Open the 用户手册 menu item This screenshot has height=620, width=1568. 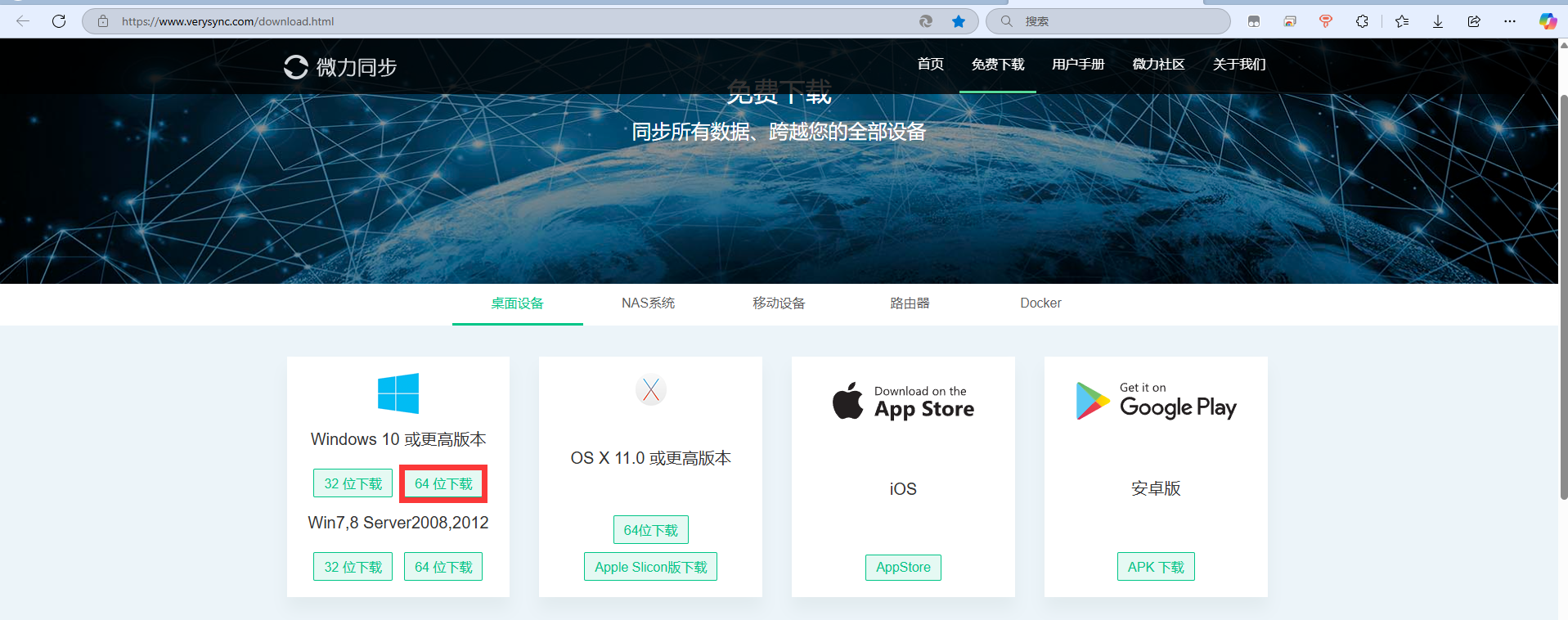[1078, 64]
